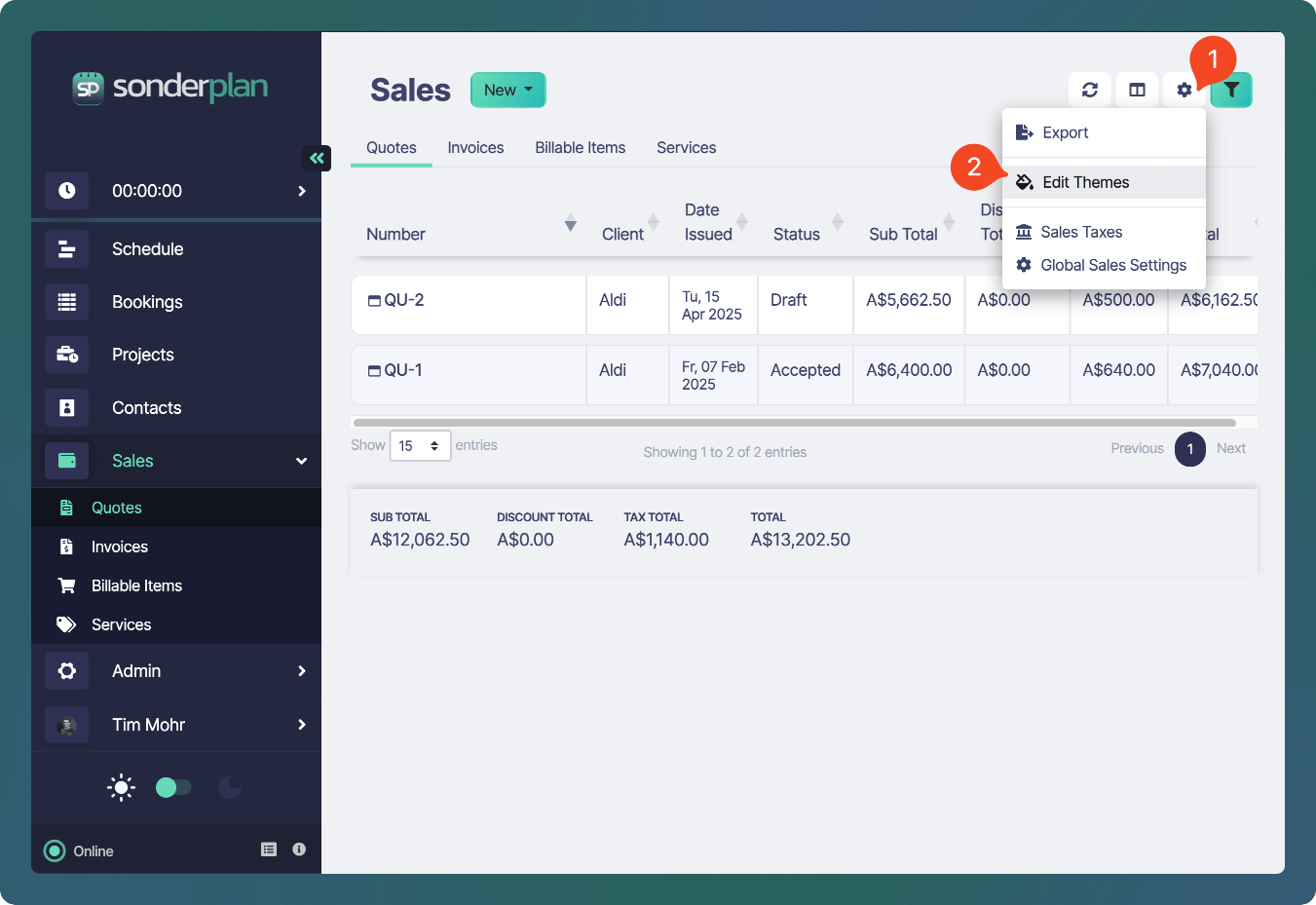
Task: Open Bookings list icon
Action: pos(67,302)
